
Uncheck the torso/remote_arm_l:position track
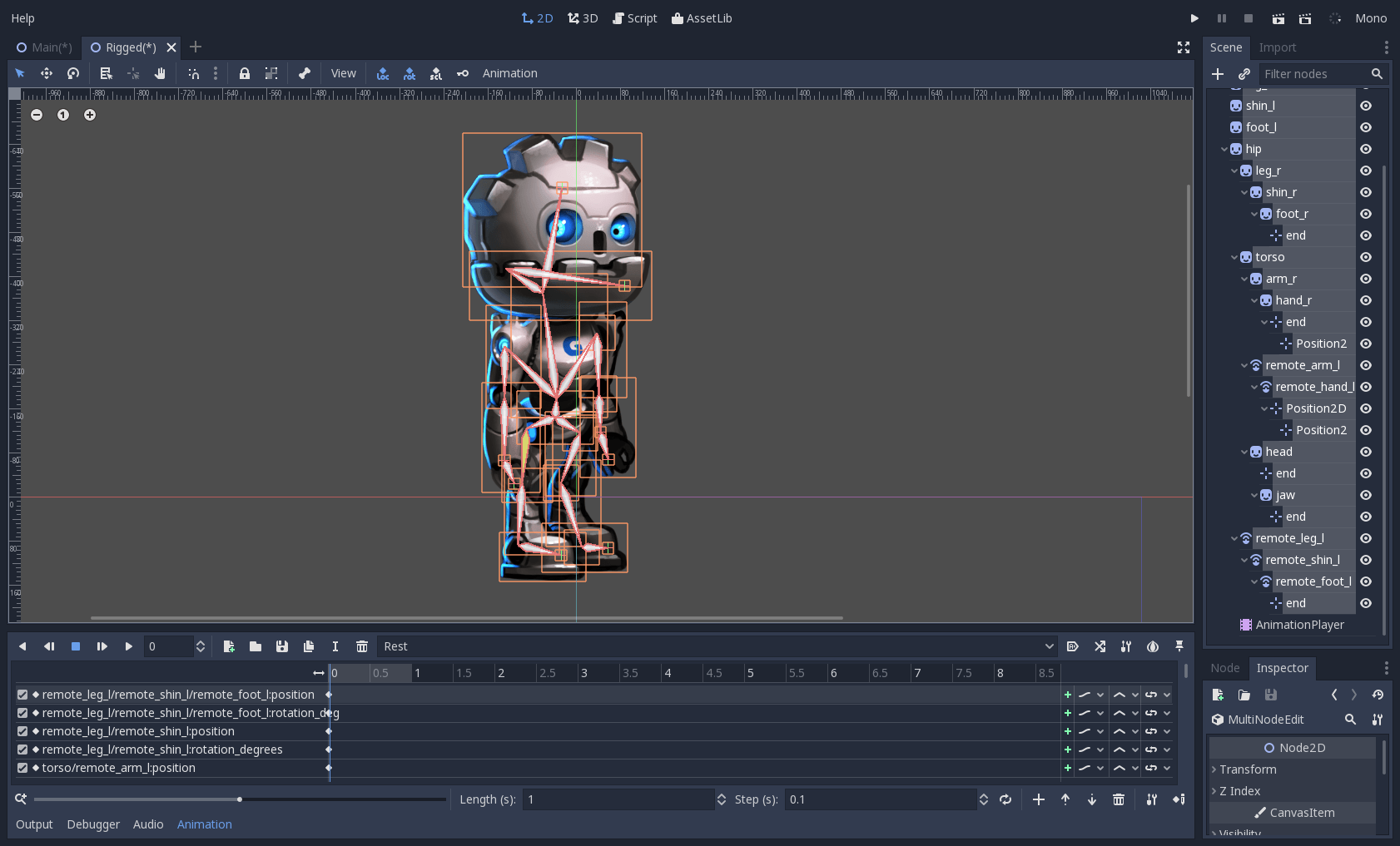(x=21, y=768)
